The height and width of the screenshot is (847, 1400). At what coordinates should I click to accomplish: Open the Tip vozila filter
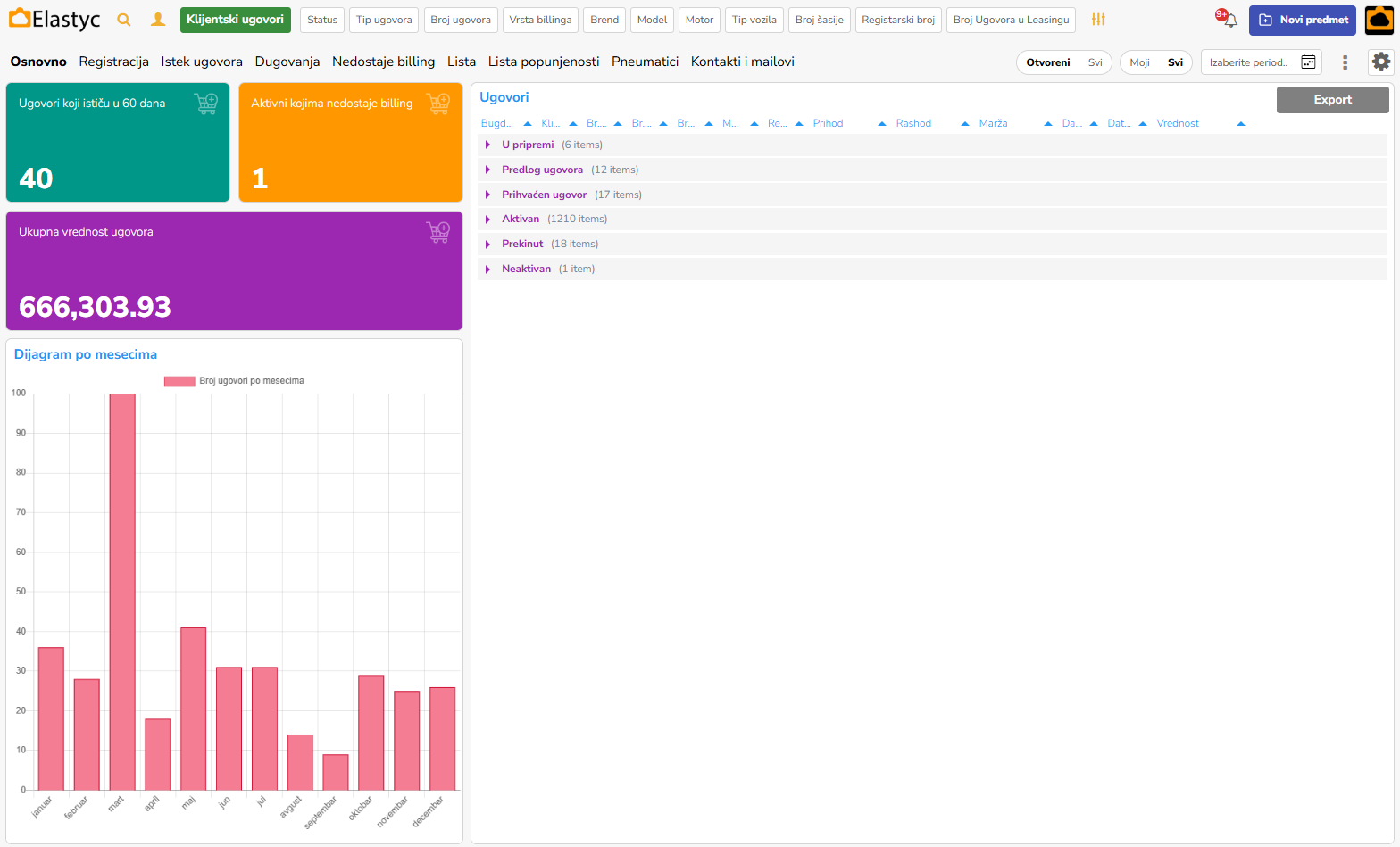coord(754,20)
